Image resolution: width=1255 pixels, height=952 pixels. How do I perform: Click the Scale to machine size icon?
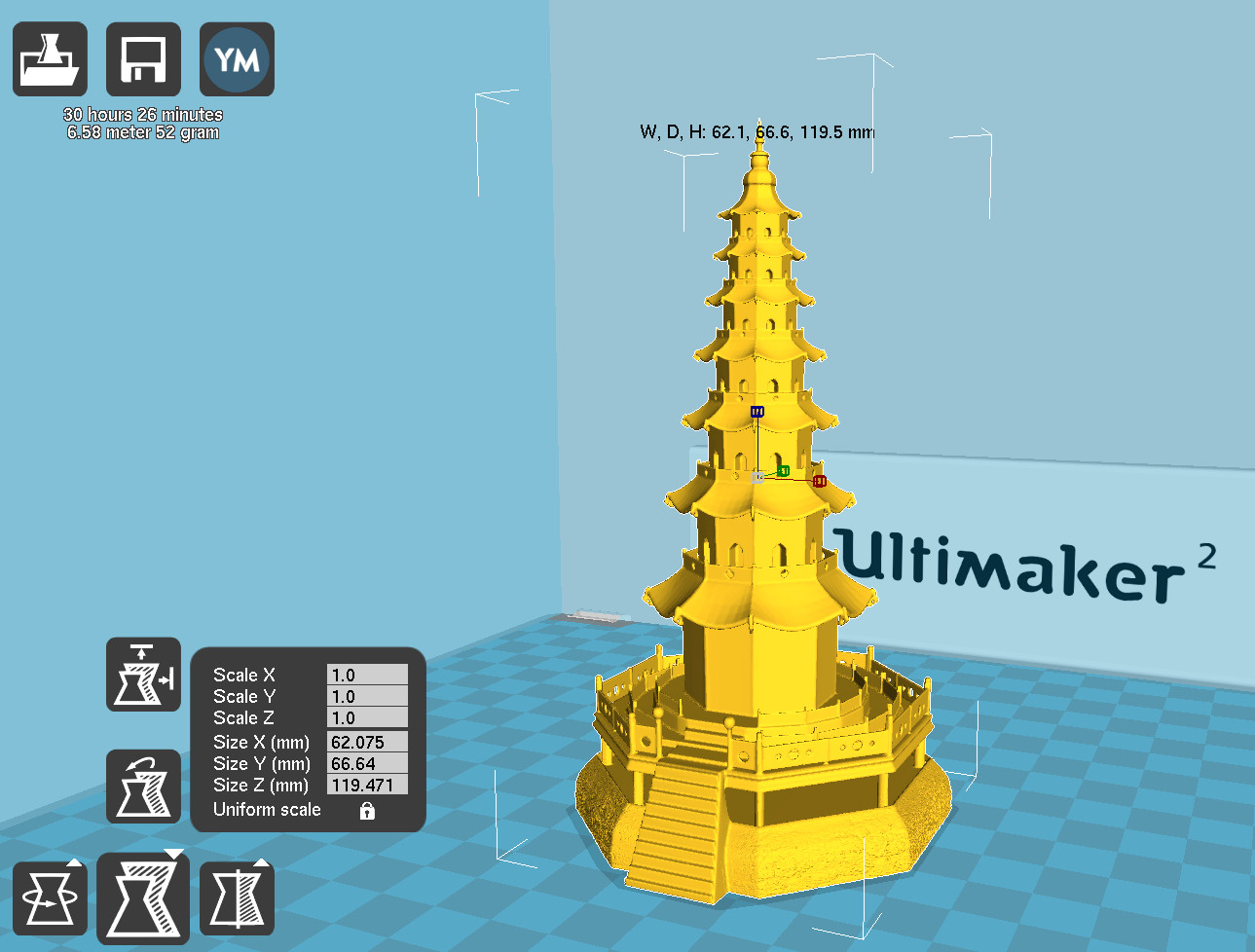(x=143, y=674)
